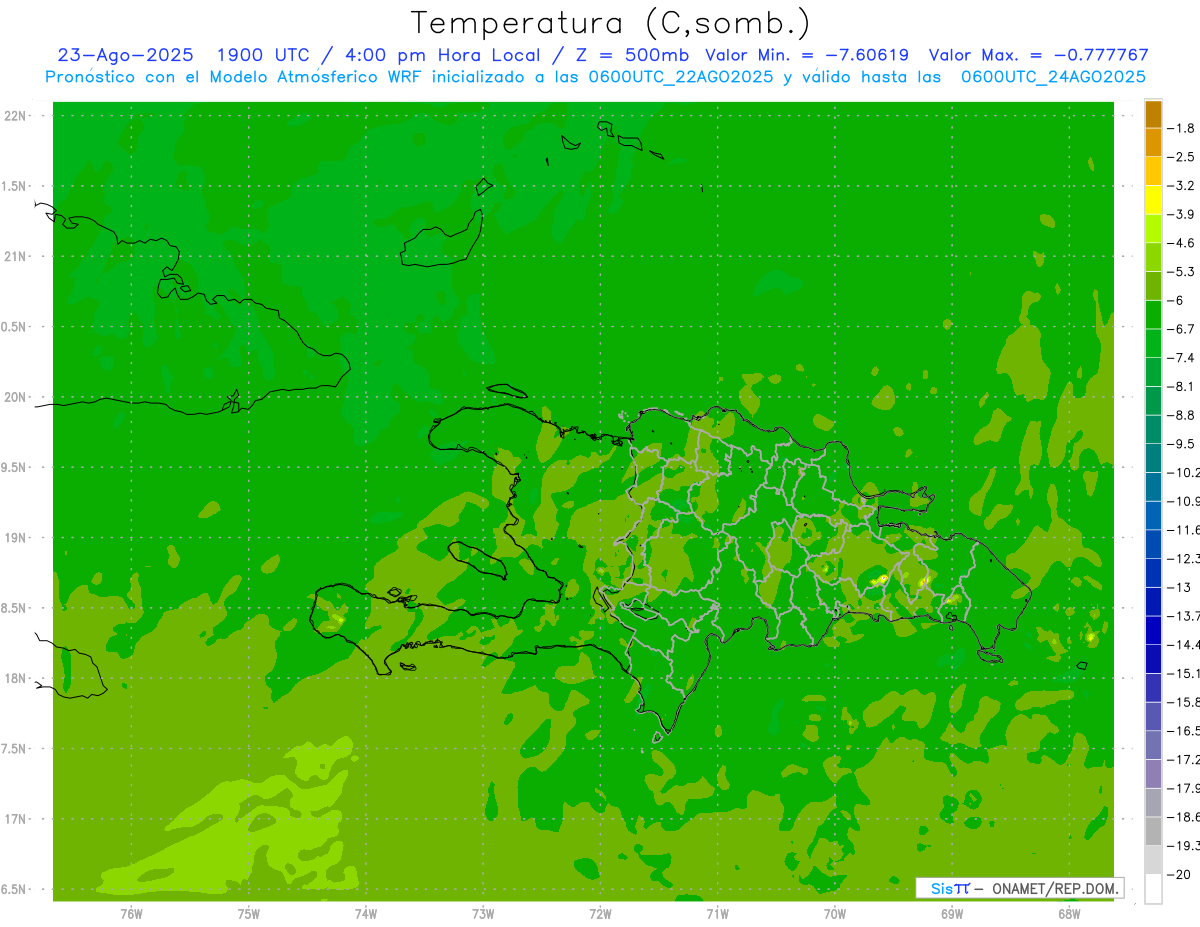Viewport: 1200px width, 927px height.
Task: Pick the orange swatch between -1.8 and -2.5
Action: 1153,143
